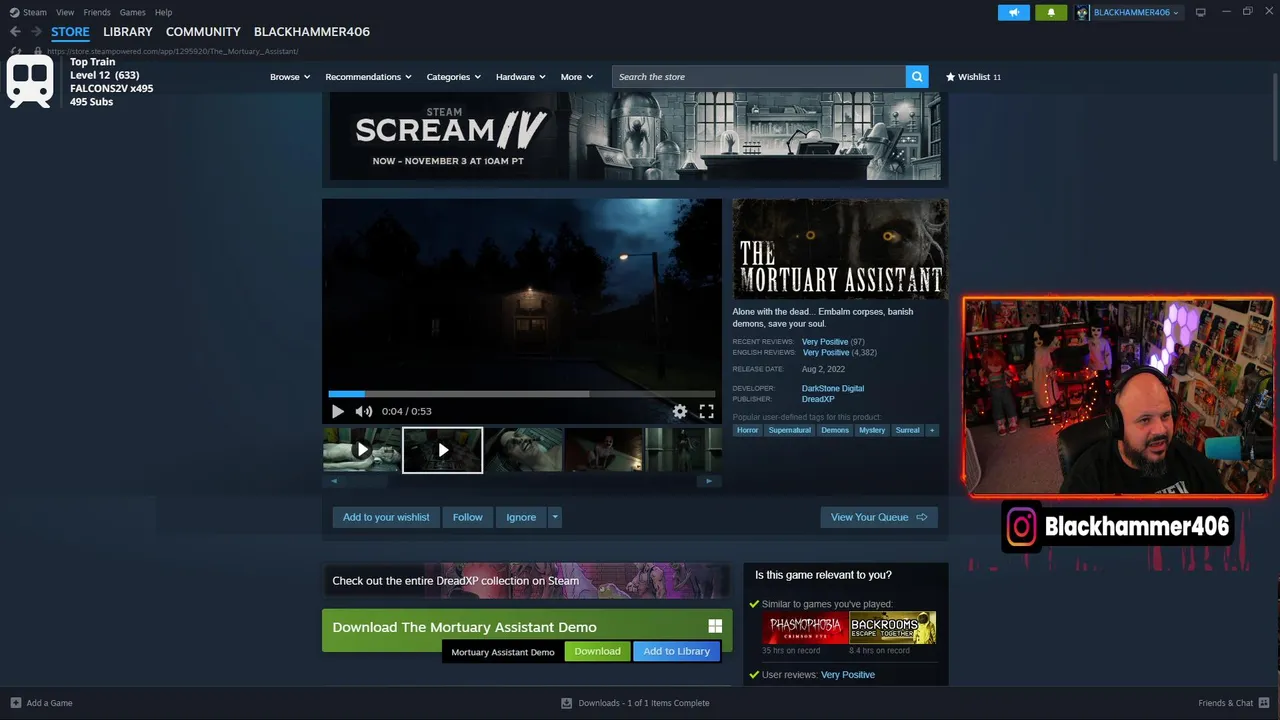Expand the Hardware dropdown
This screenshot has width=1280, height=720.
click(521, 77)
